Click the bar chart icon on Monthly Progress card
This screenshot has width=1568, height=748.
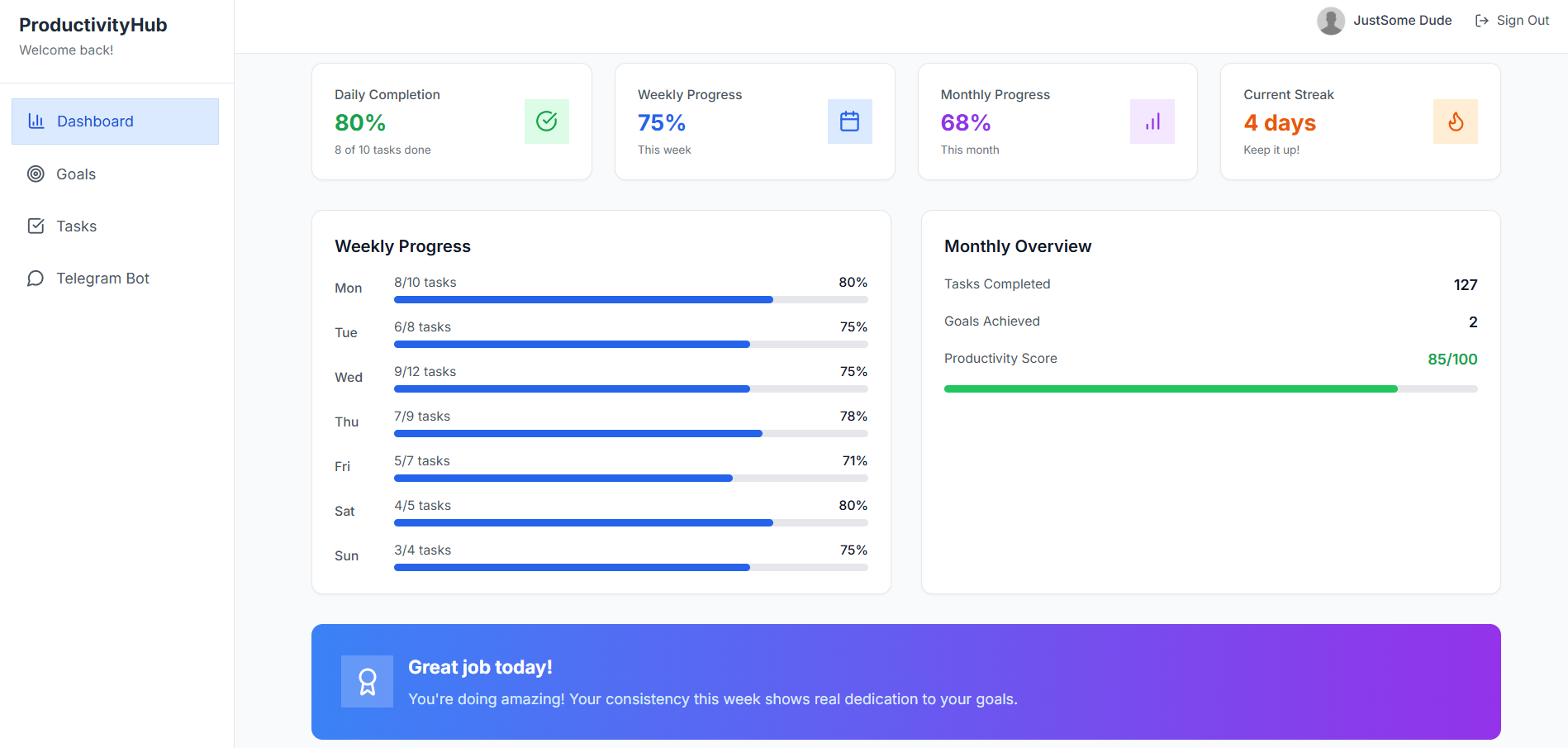[x=1152, y=121]
